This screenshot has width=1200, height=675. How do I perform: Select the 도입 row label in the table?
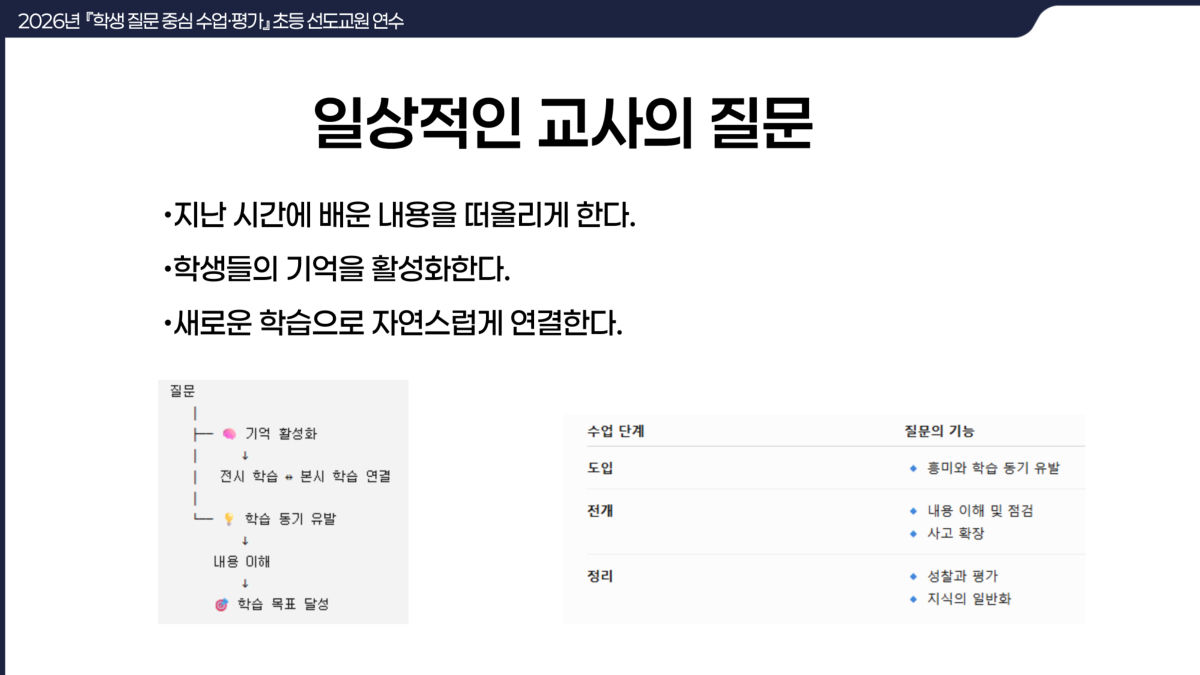[x=600, y=468]
